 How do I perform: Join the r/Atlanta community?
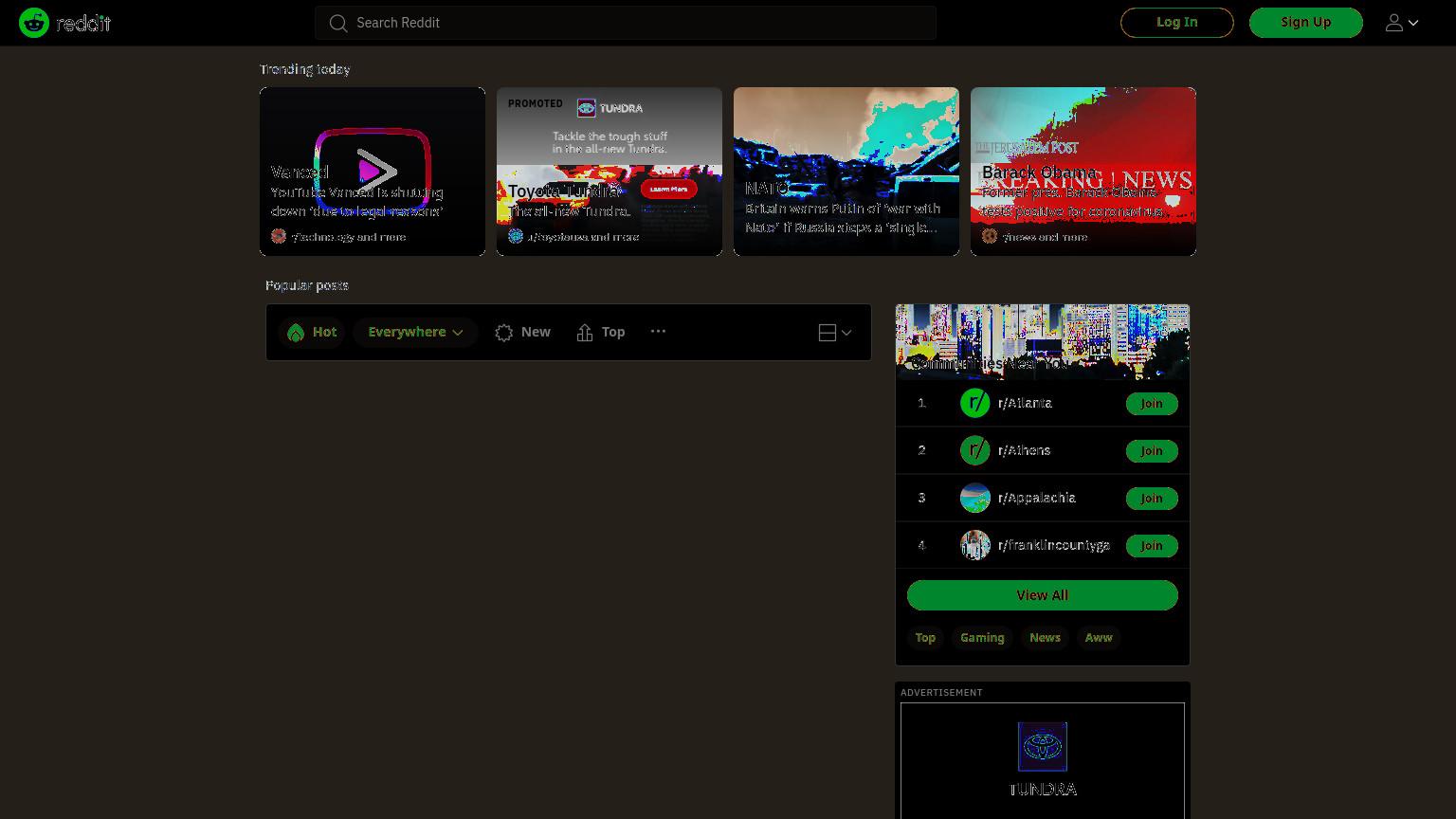click(x=1152, y=404)
